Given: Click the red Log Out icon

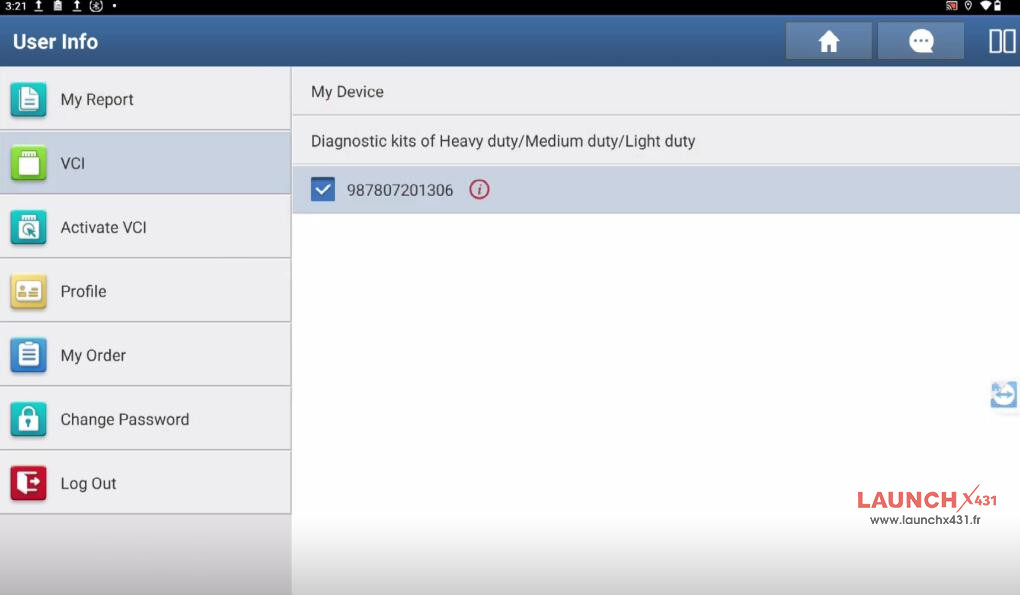Looking at the screenshot, I should tap(28, 484).
